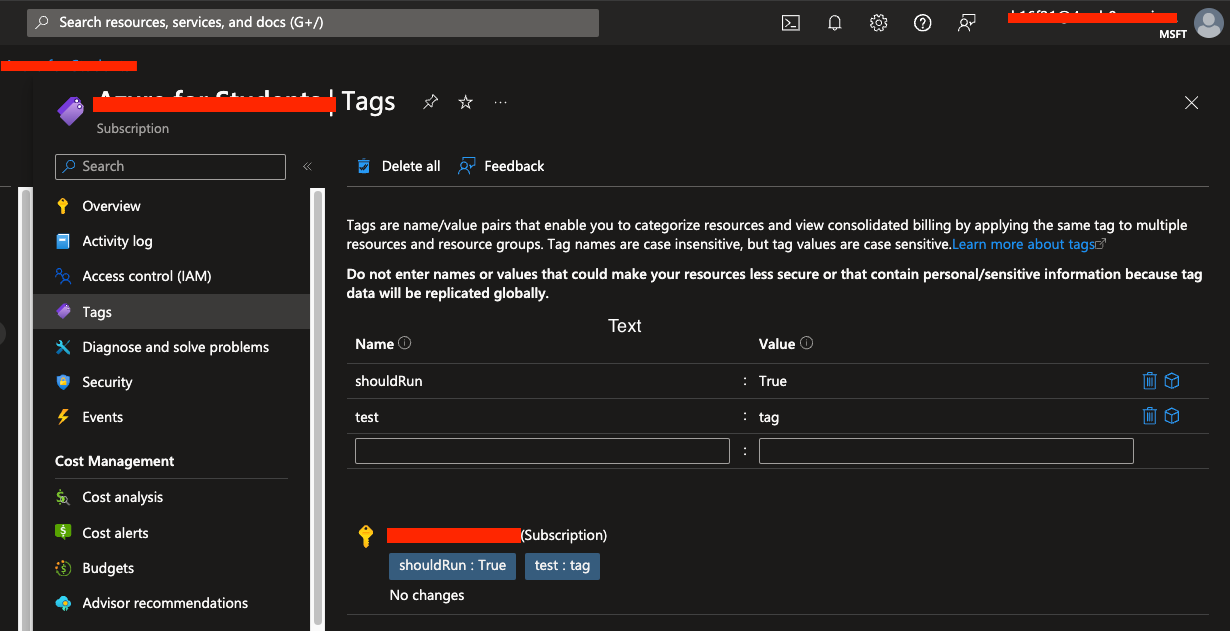Screen dimensions: 1230x631
Task: View resources with test tag
Action: click(1172, 416)
